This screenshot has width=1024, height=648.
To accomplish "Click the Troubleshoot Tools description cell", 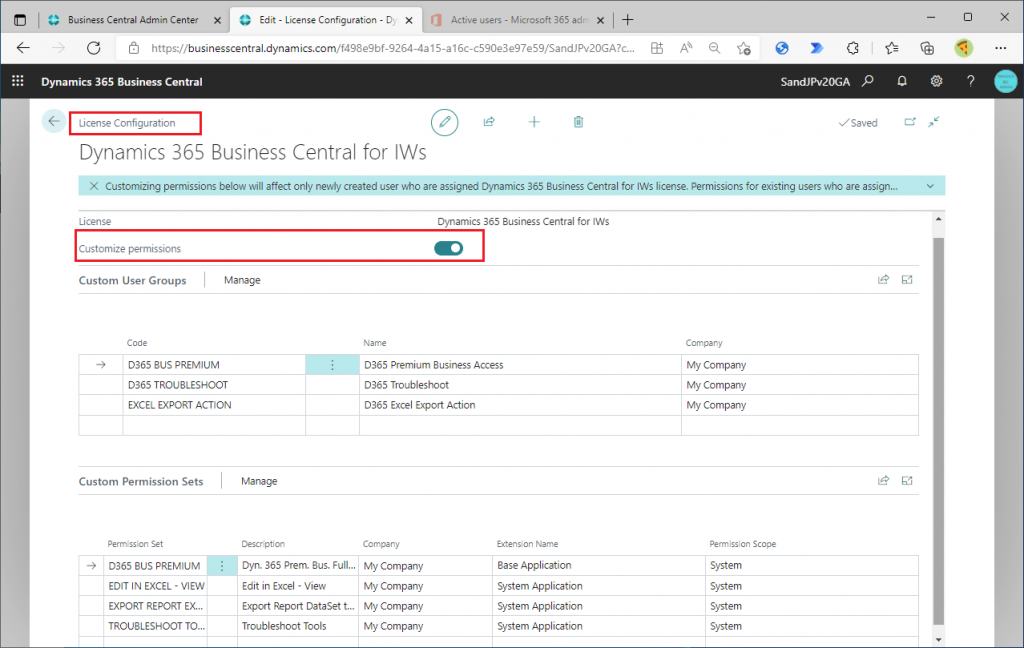I will [298, 626].
